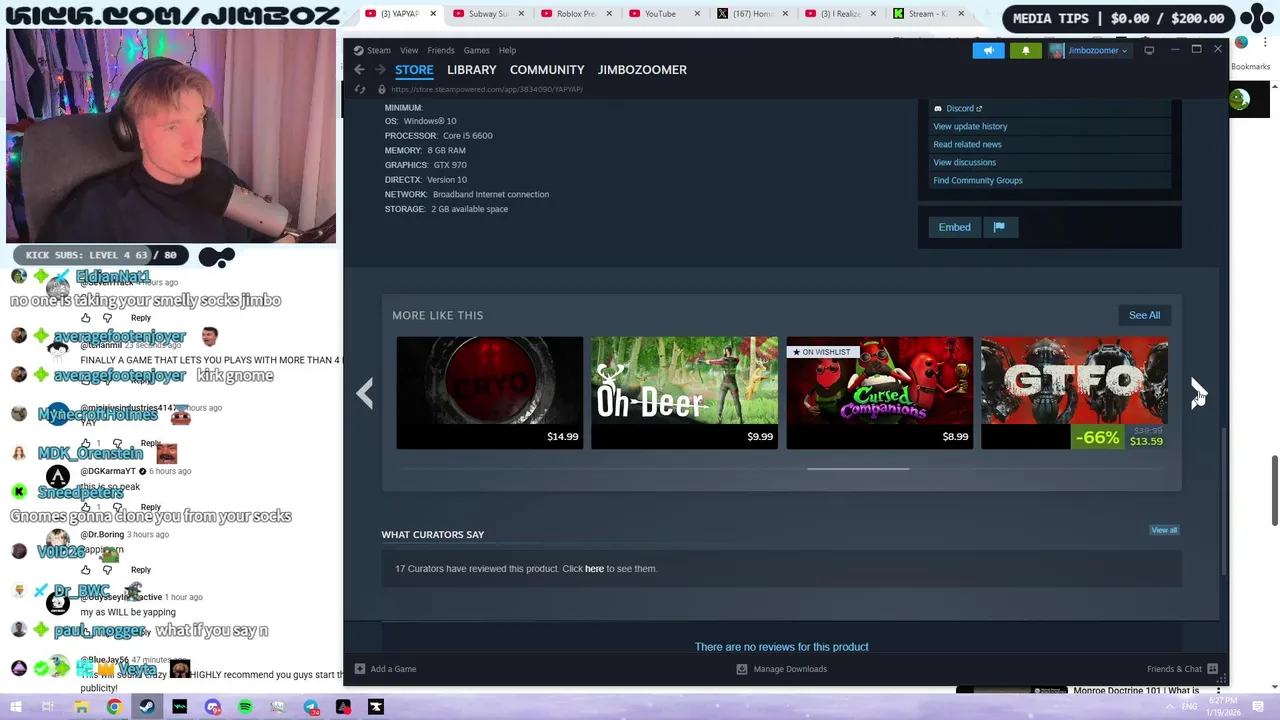Open Task View on the taskbar

[x=47, y=707]
